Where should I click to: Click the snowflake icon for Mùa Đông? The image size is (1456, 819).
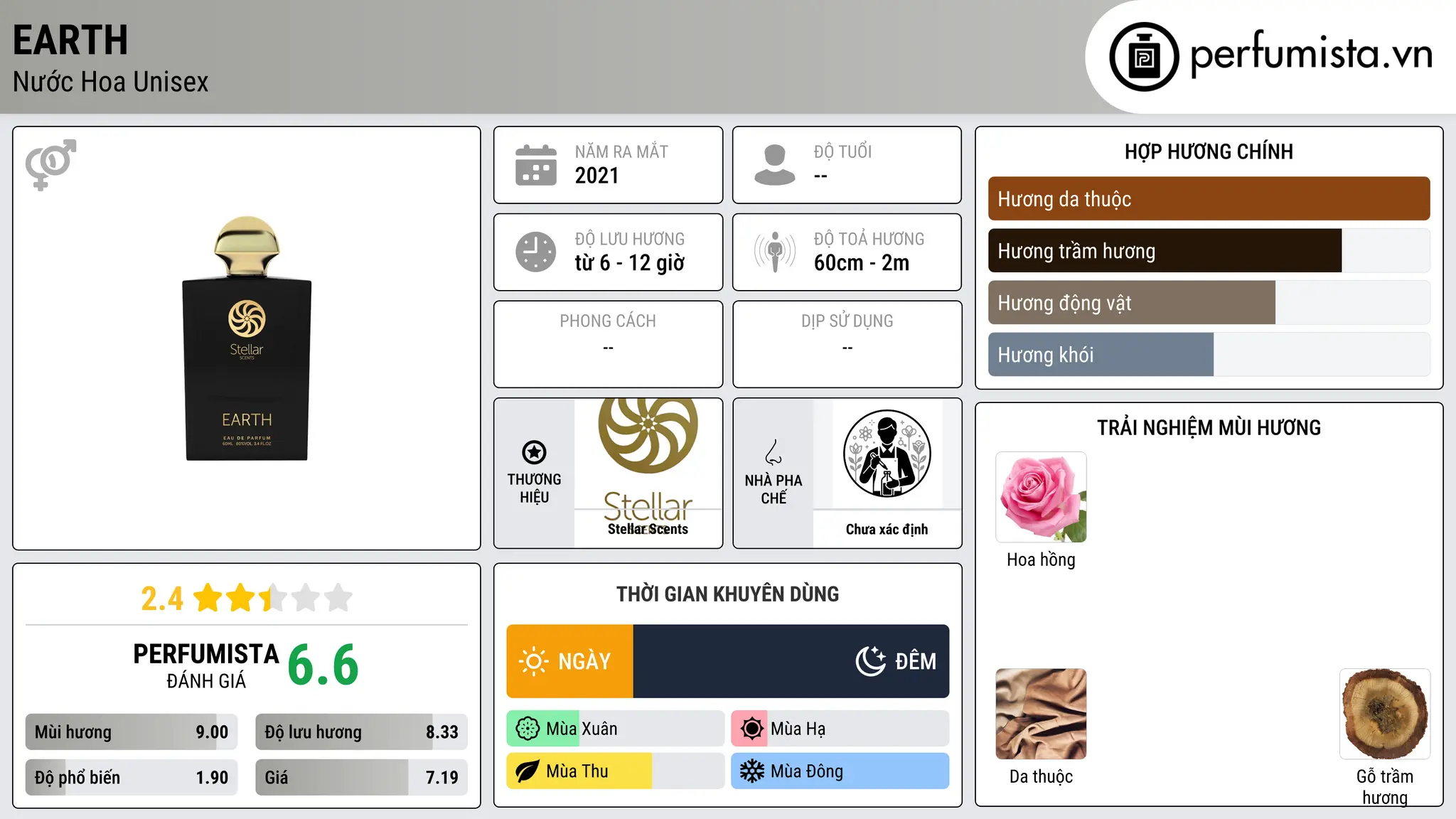751,771
